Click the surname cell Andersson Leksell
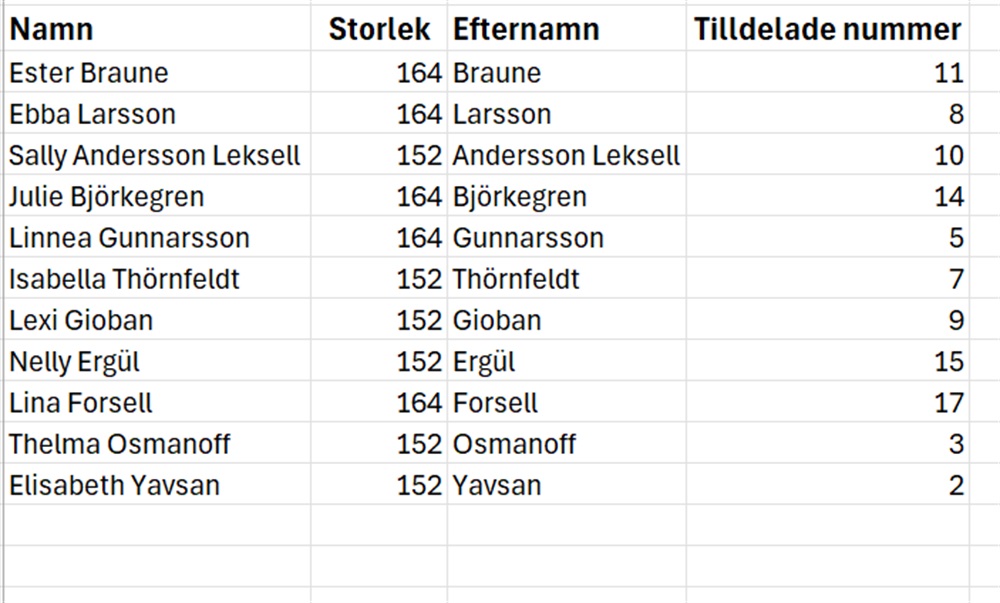The height and width of the screenshot is (603, 1000). tap(566, 156)
